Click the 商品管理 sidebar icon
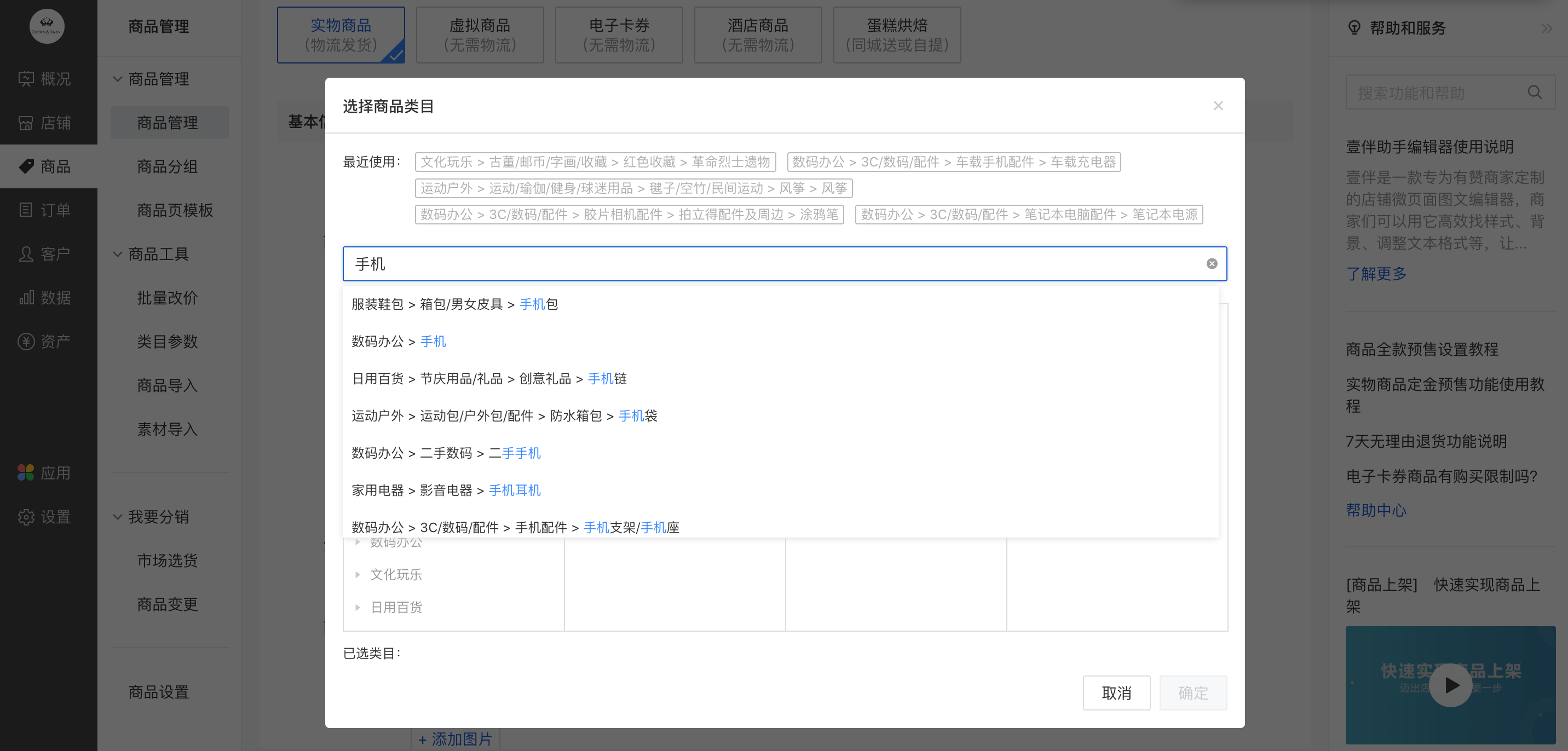This screenshot has width=1568, height=751. [x=167, y=122]
